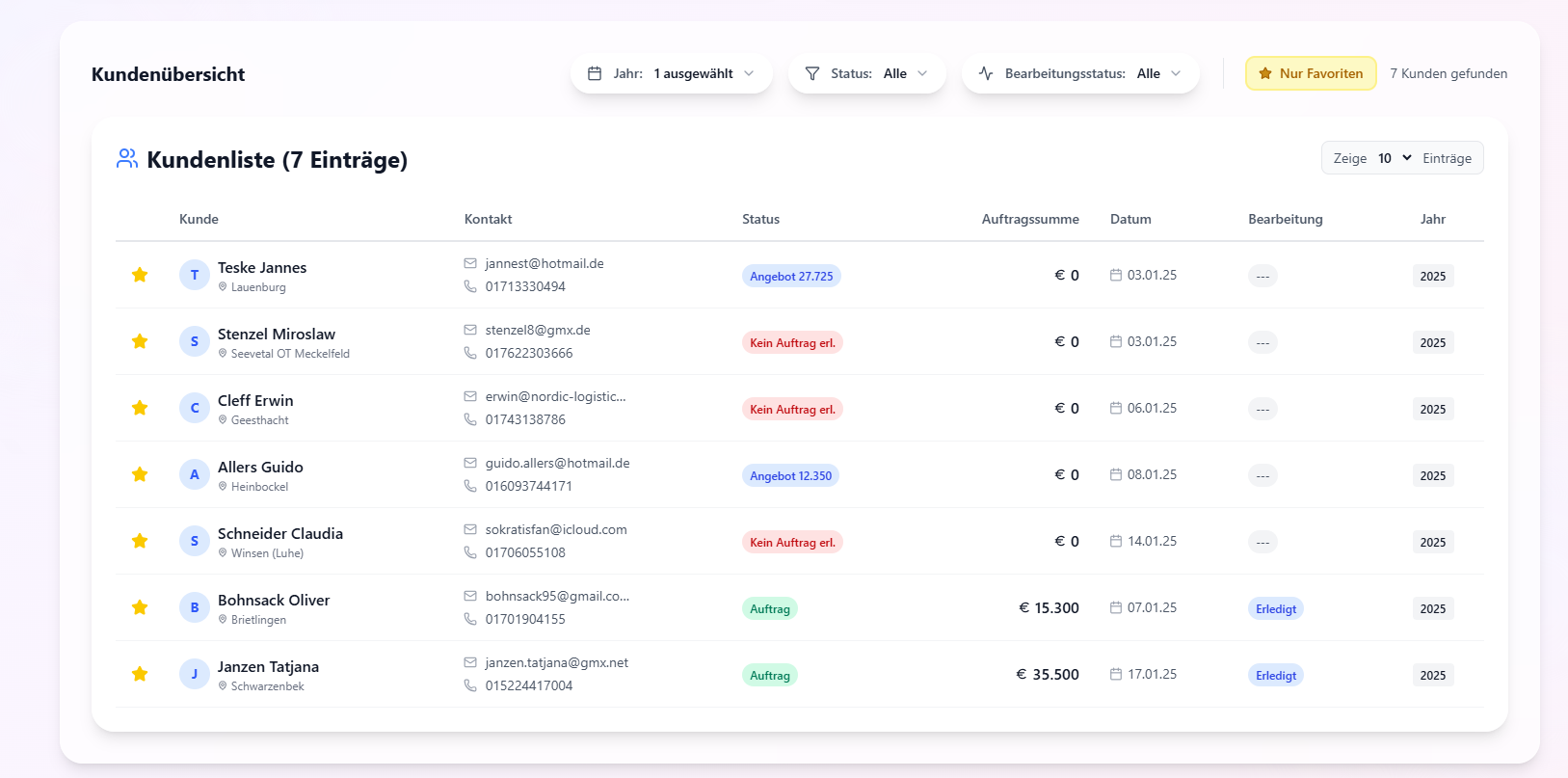Screen dimensions: 1568x778
Task: Disable the Nur Favoriten filter
Action: point(1311,73)
